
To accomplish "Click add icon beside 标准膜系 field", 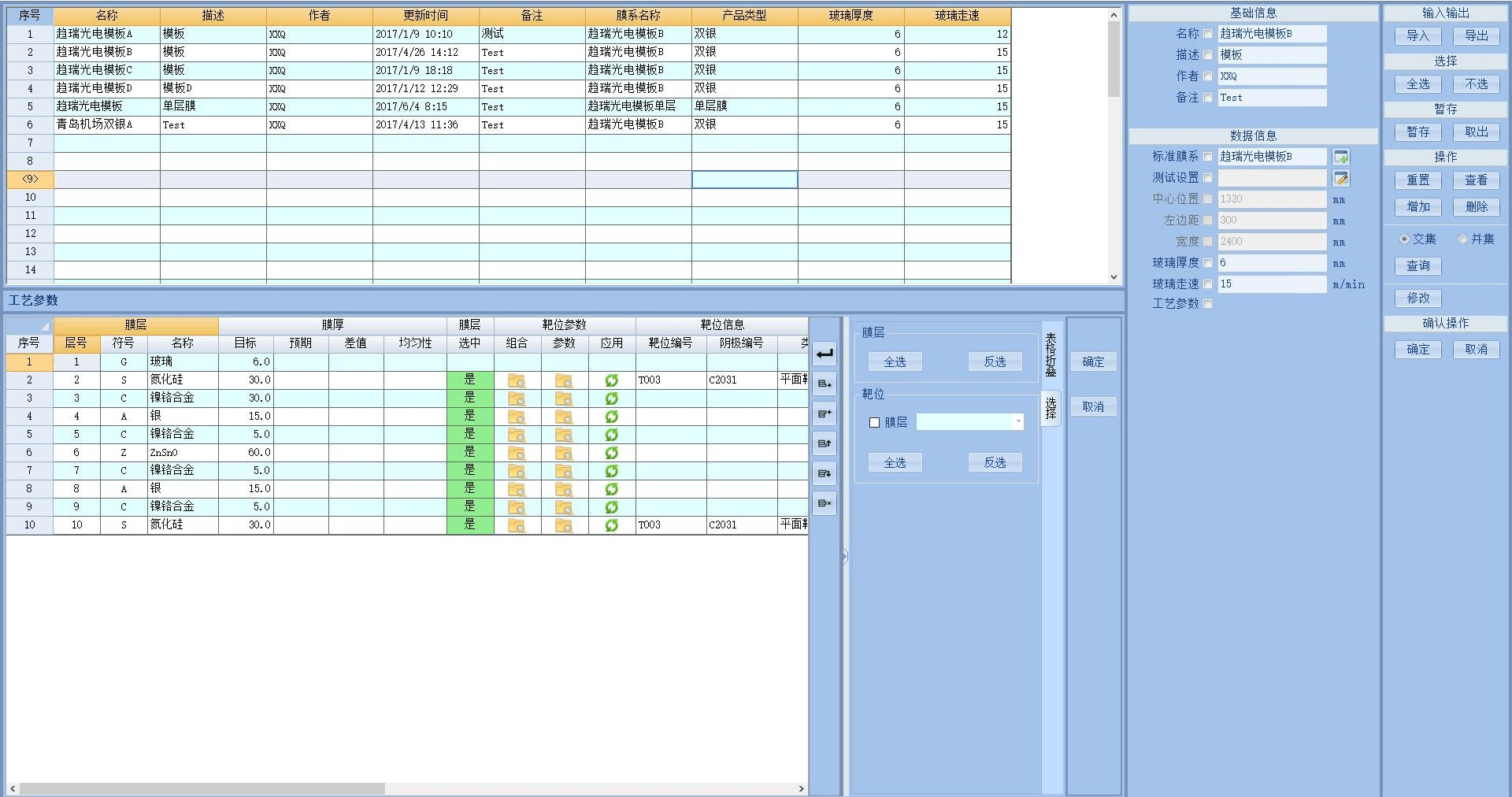I will coord(1341,157).
